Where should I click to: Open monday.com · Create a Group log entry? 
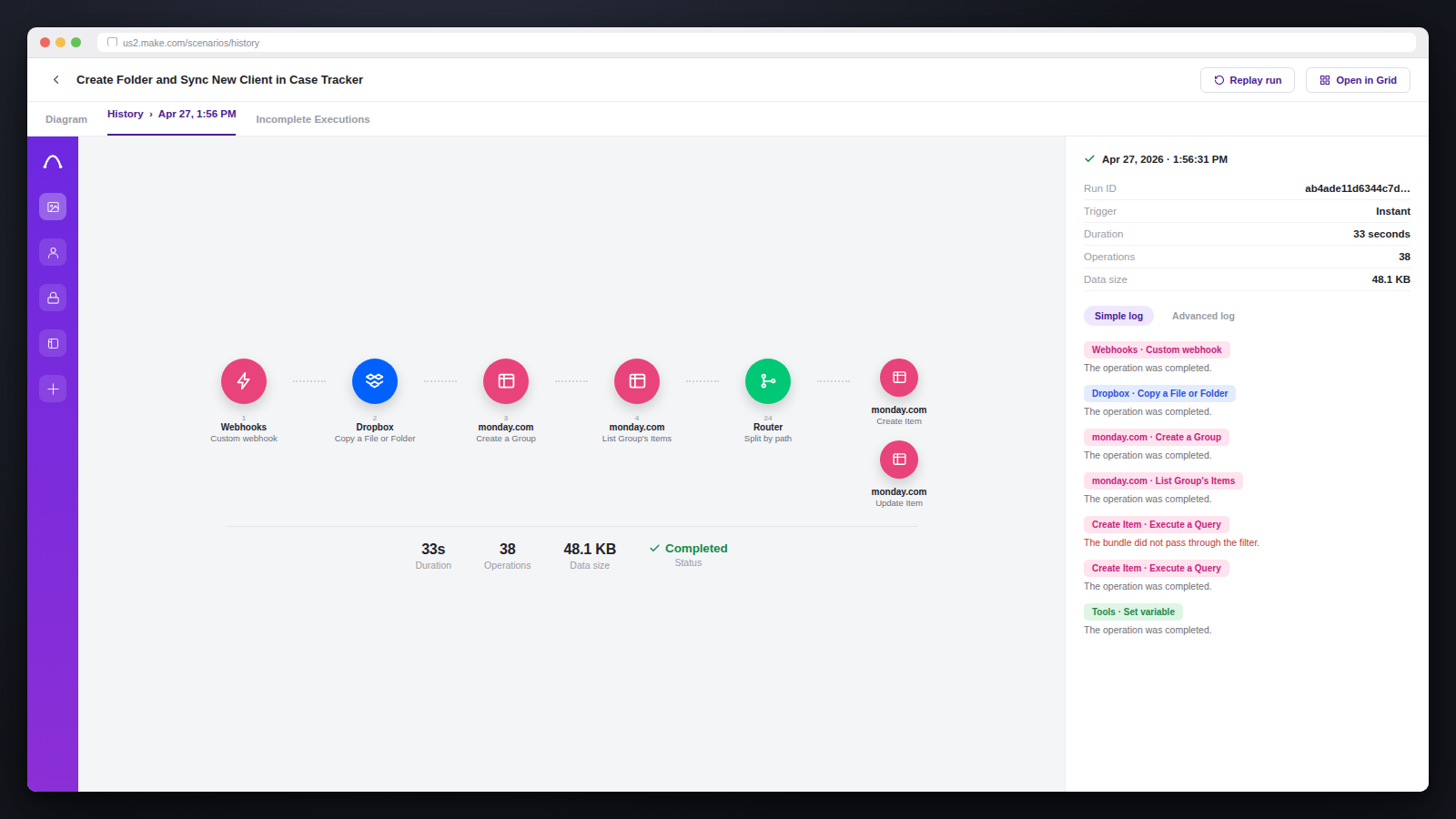(x=1157, y=437)
